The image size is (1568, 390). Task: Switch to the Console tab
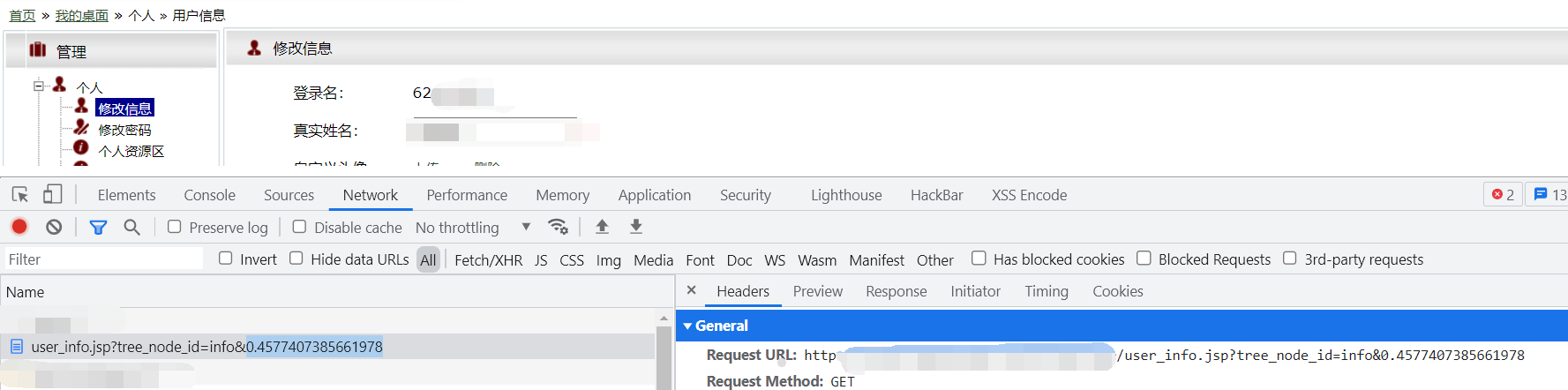(209, 194)
